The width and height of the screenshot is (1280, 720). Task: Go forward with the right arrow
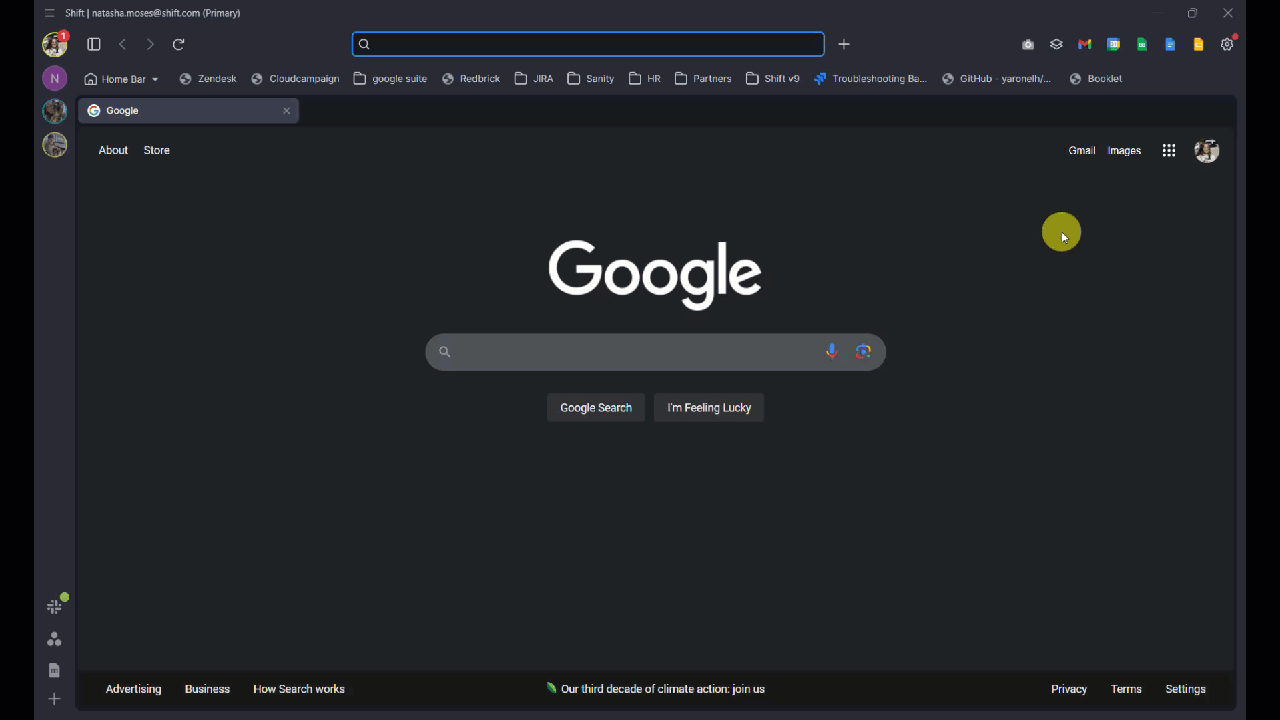150,44
